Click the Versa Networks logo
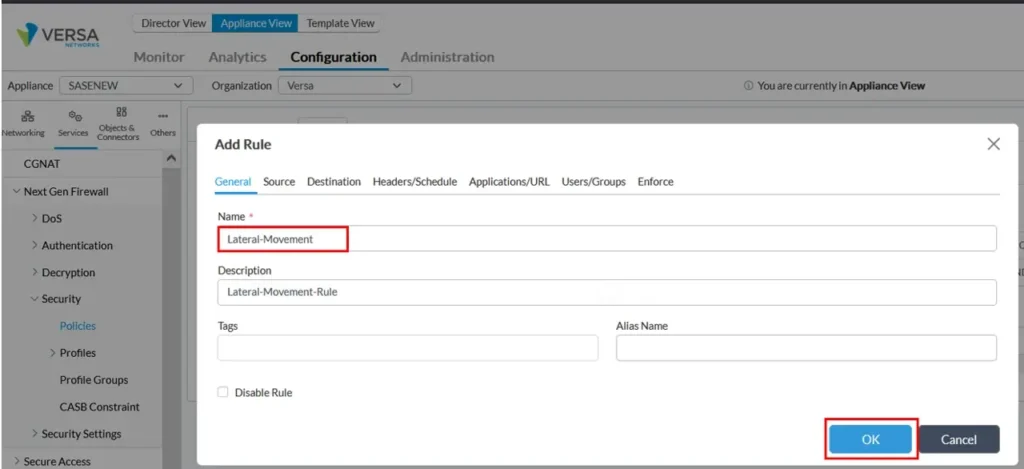Screen dimensions: 1024x469 coord(58,37)
